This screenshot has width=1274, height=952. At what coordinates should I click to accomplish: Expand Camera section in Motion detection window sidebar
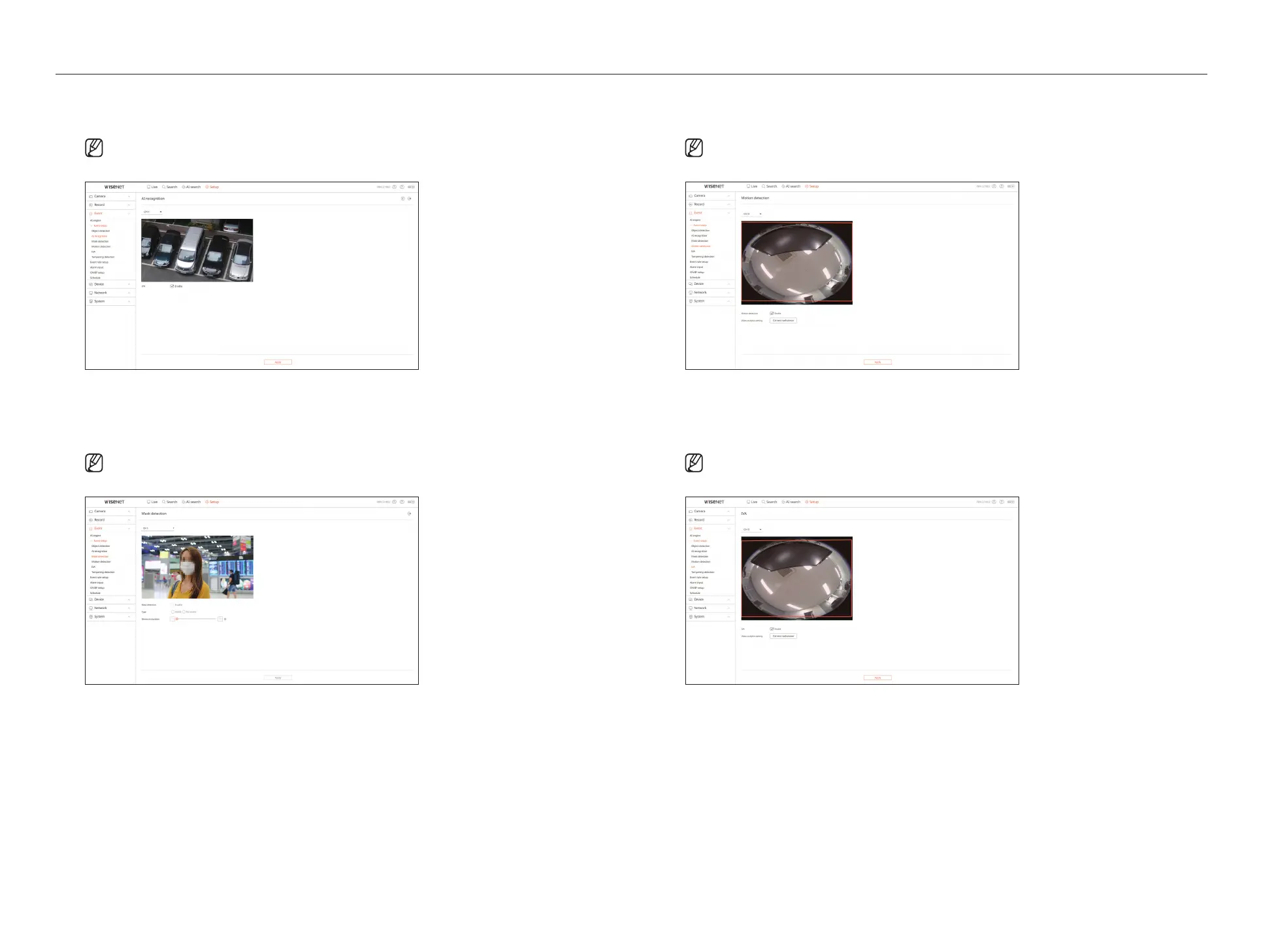(x=710, y=195)
